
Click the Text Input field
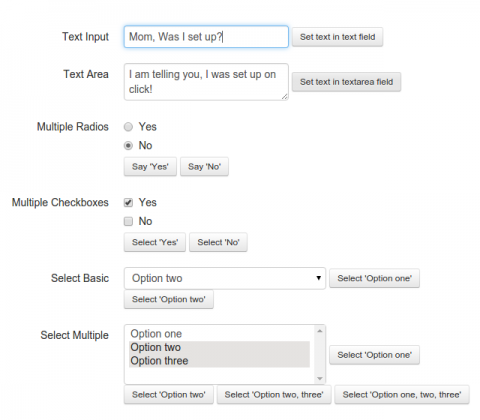coord(206,37)
